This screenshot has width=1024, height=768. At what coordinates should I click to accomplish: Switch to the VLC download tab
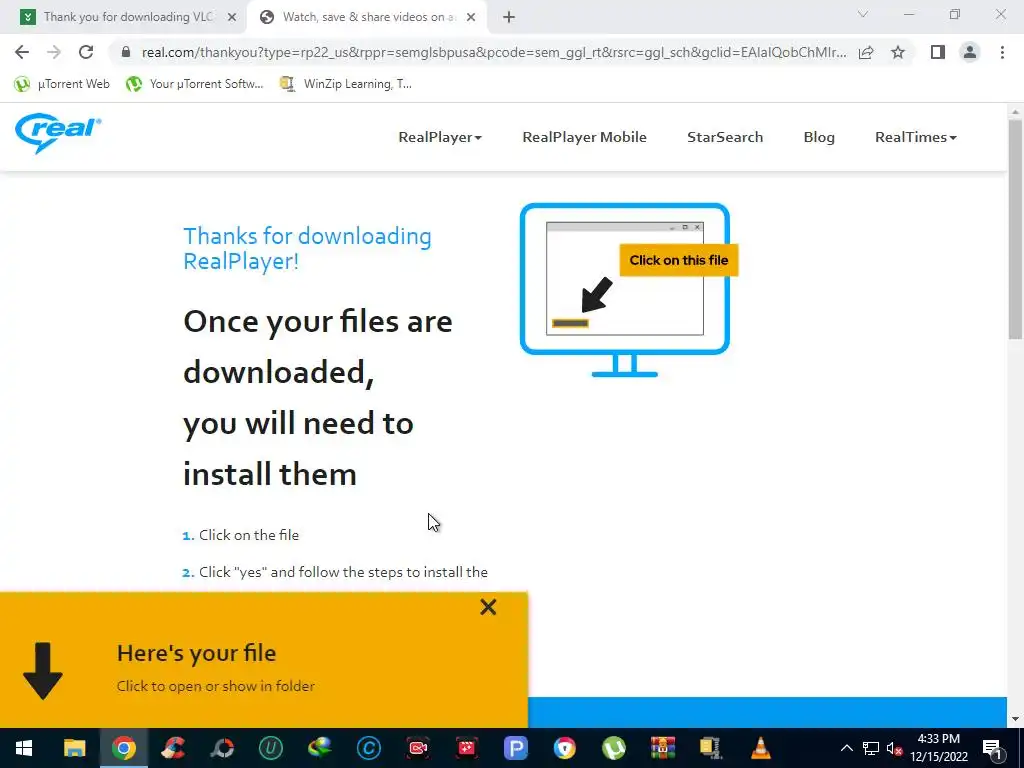pyautogui.click(x=129, y=17)
